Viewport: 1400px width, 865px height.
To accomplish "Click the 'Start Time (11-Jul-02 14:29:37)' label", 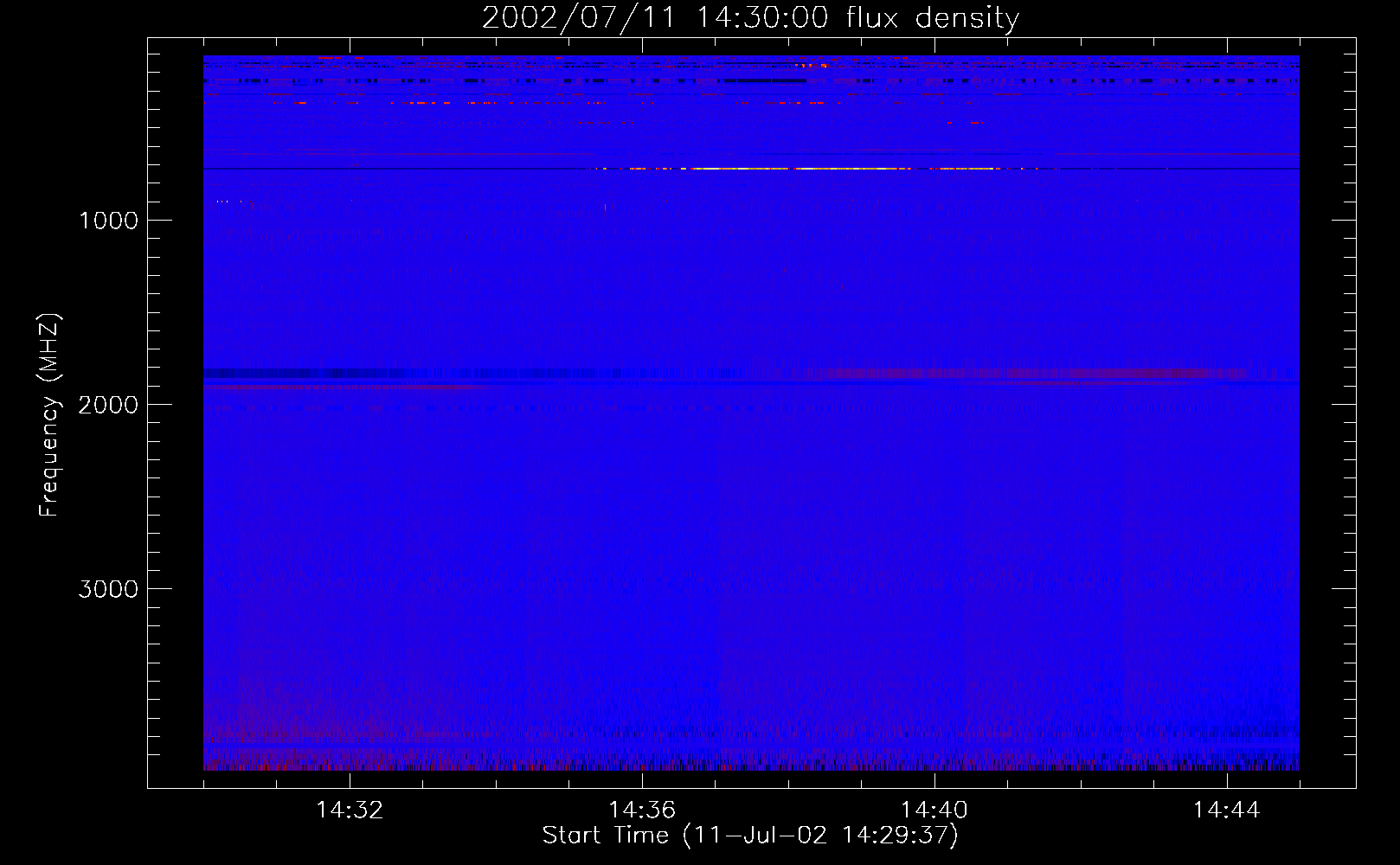I will [750, 836].
